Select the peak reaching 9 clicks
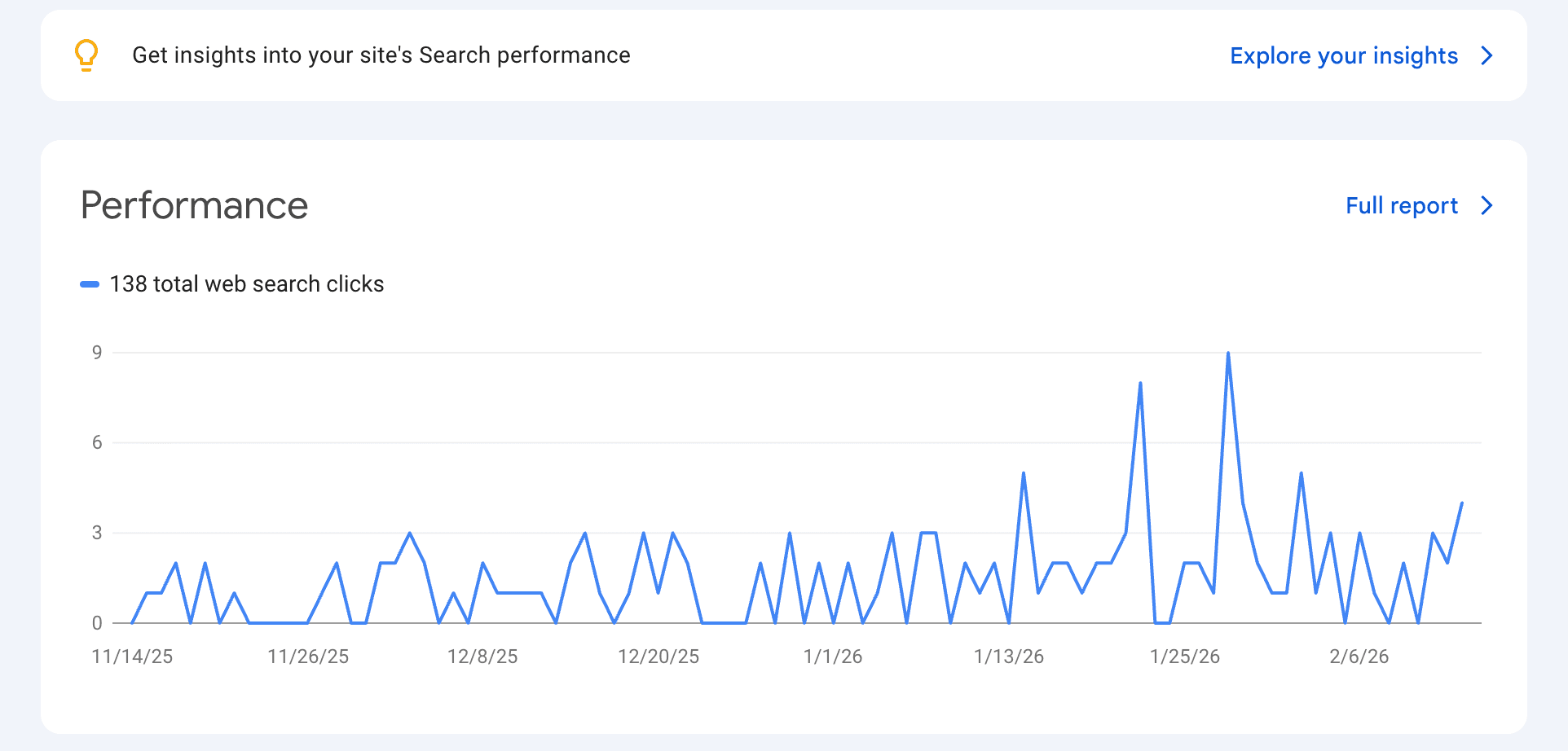Image resolution: width=1568 pixels, height=751 pixels. click(1229, 354)
